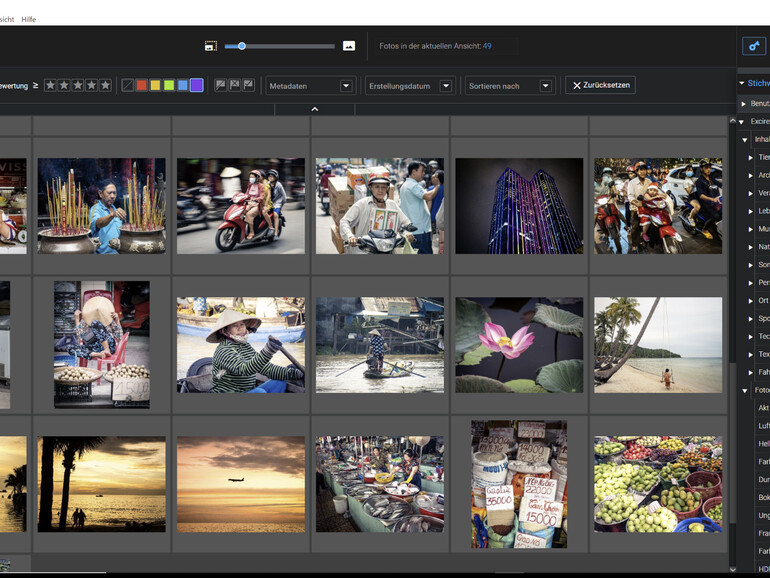Click the thumbnail size slider handle
Viewport: 770px width, 578px height.
(x=241, y=46)
